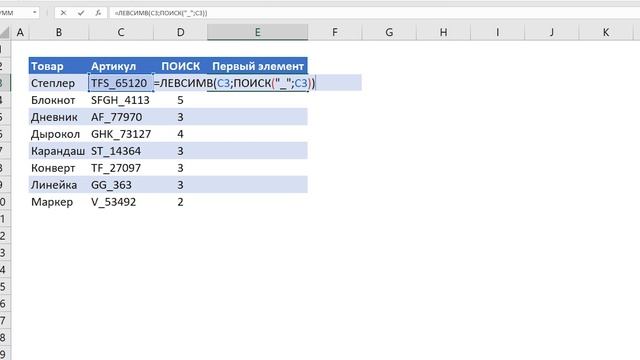Image resolution: width=640 pixels, height=360 pixels.
Task: Select the cell 'AF_77970'
Action: point(121,117)
